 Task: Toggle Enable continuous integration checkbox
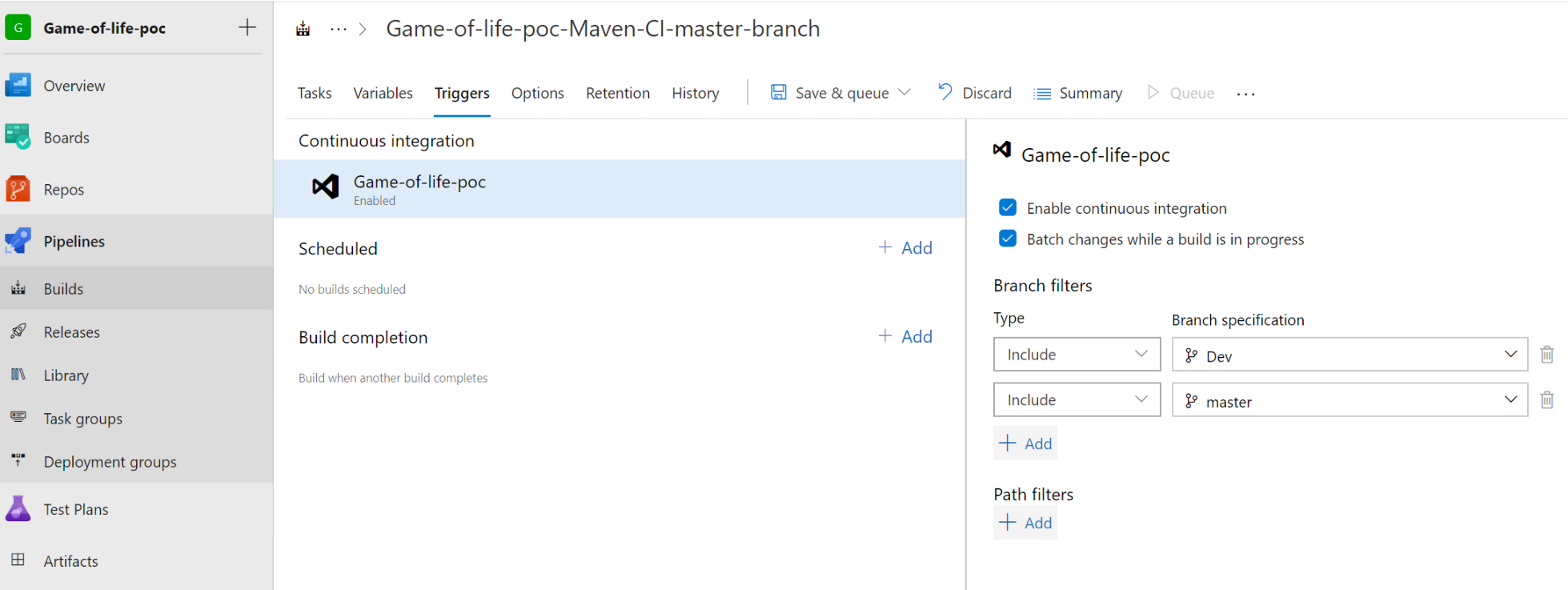pos(1008,208)
